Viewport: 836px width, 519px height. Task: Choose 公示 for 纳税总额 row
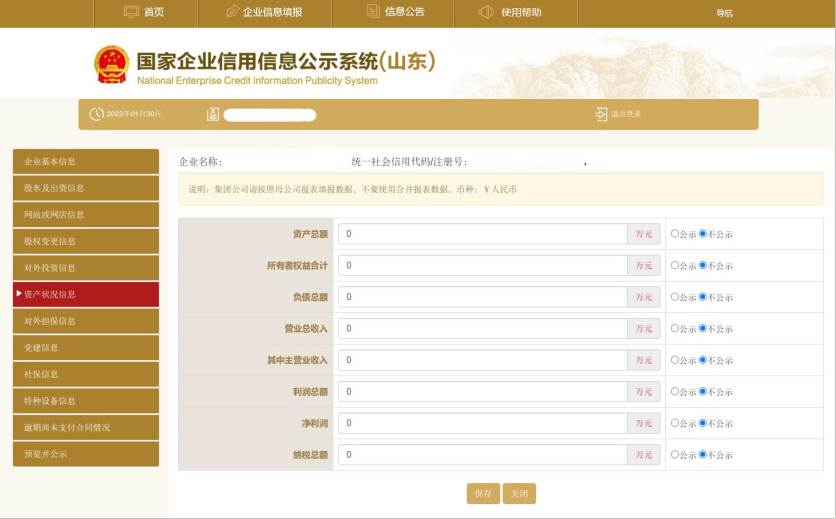(675, 455)
